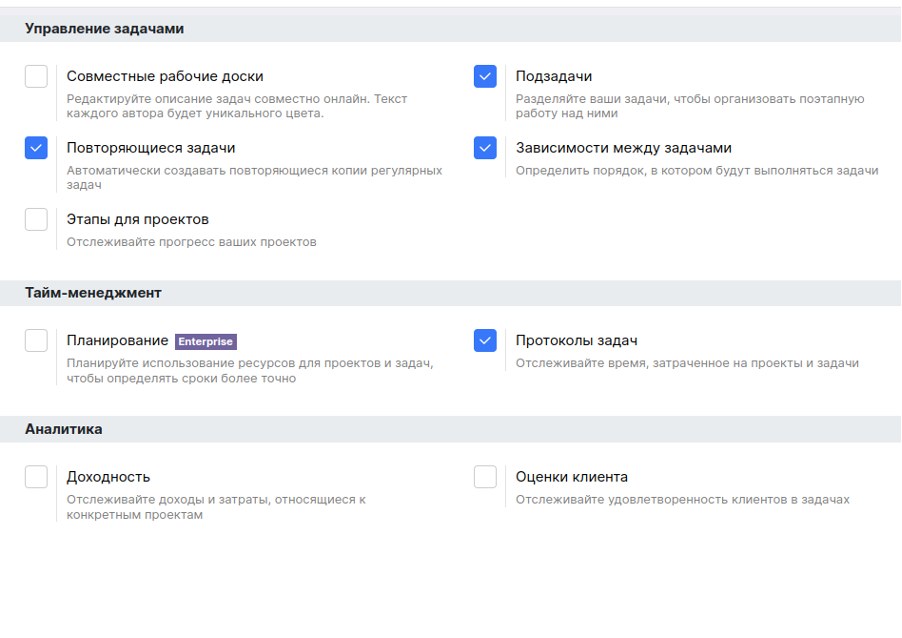The height and width of the screenshot is (638, 902).
Task: Click description starting 'Разделяйте ваши задачи'
Action: click(690, 106)
